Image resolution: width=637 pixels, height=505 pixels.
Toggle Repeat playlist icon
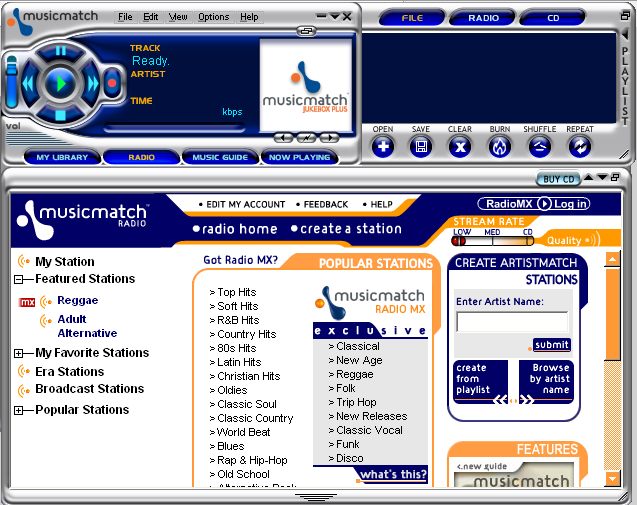[x=580, y=147]
